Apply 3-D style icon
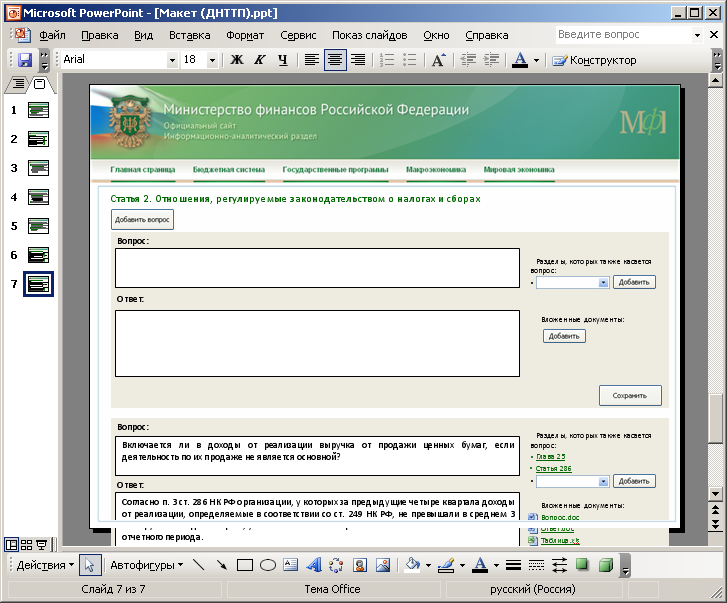 [606, 565]
